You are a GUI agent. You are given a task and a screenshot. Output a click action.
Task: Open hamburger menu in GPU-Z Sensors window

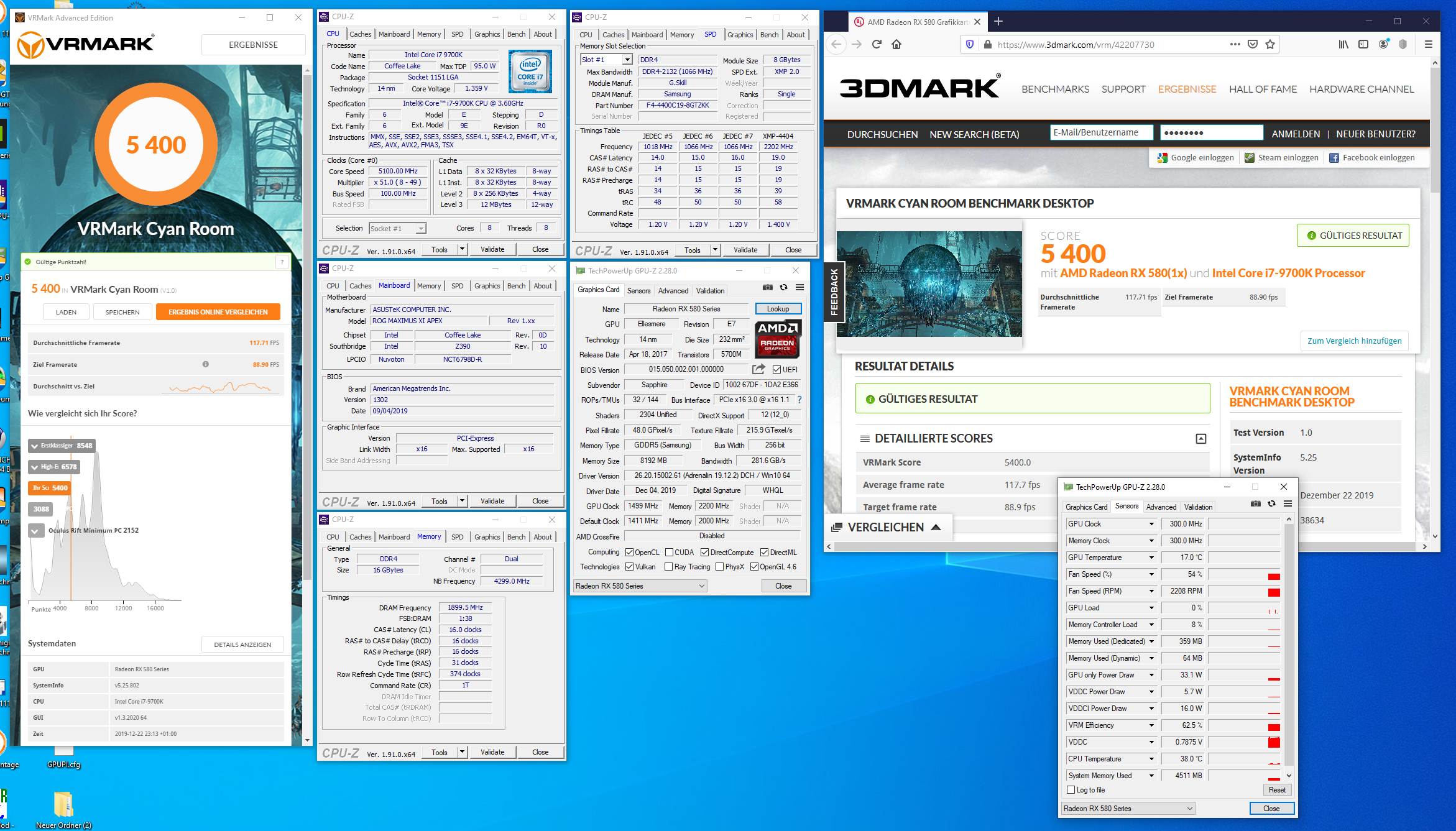[x=1288, y=503]
